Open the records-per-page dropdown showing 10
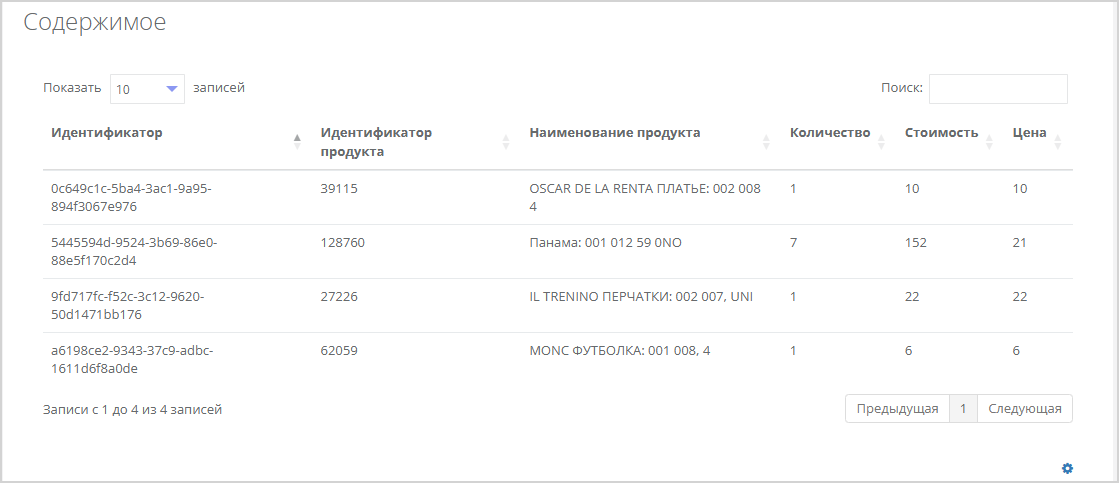This screenshot has width=1119, height=483. click(147, 89)
